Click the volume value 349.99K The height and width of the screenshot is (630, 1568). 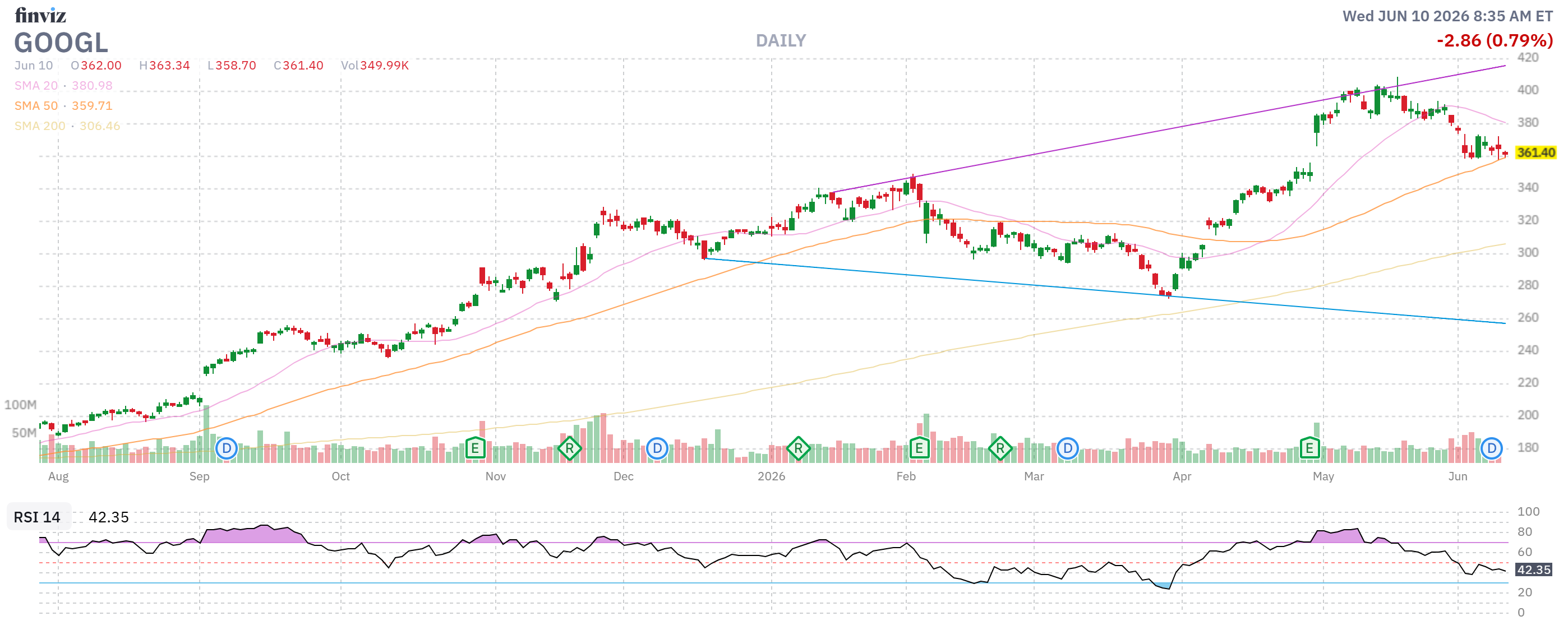click(384, 65)
